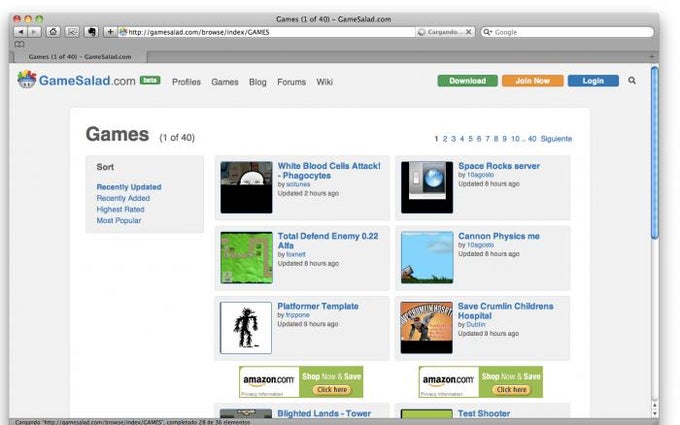The image size is (680, 425).
Task: Click the White Blood Cells Attack thumbnail
Action: (246, 187)
